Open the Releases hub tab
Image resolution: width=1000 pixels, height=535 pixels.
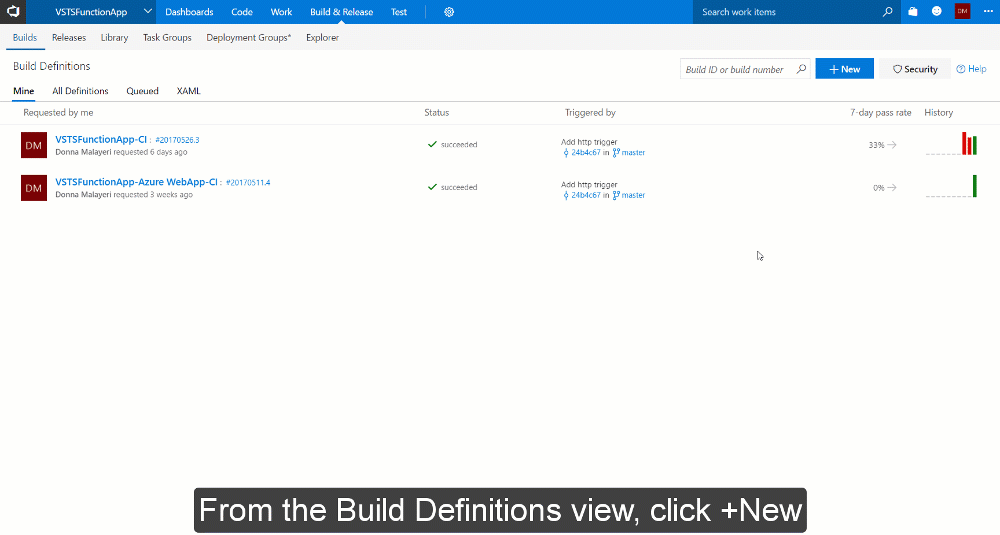(x=69, y=38)
